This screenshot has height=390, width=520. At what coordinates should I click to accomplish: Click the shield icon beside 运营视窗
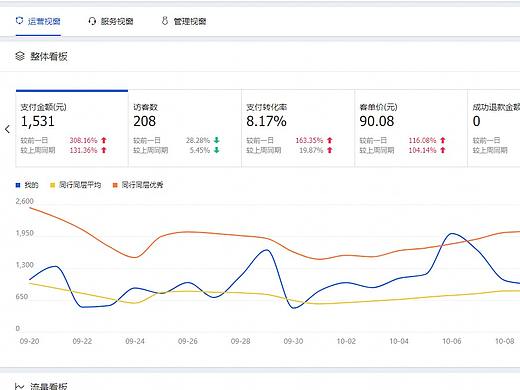pyautogui.click(x=20, y=21)
